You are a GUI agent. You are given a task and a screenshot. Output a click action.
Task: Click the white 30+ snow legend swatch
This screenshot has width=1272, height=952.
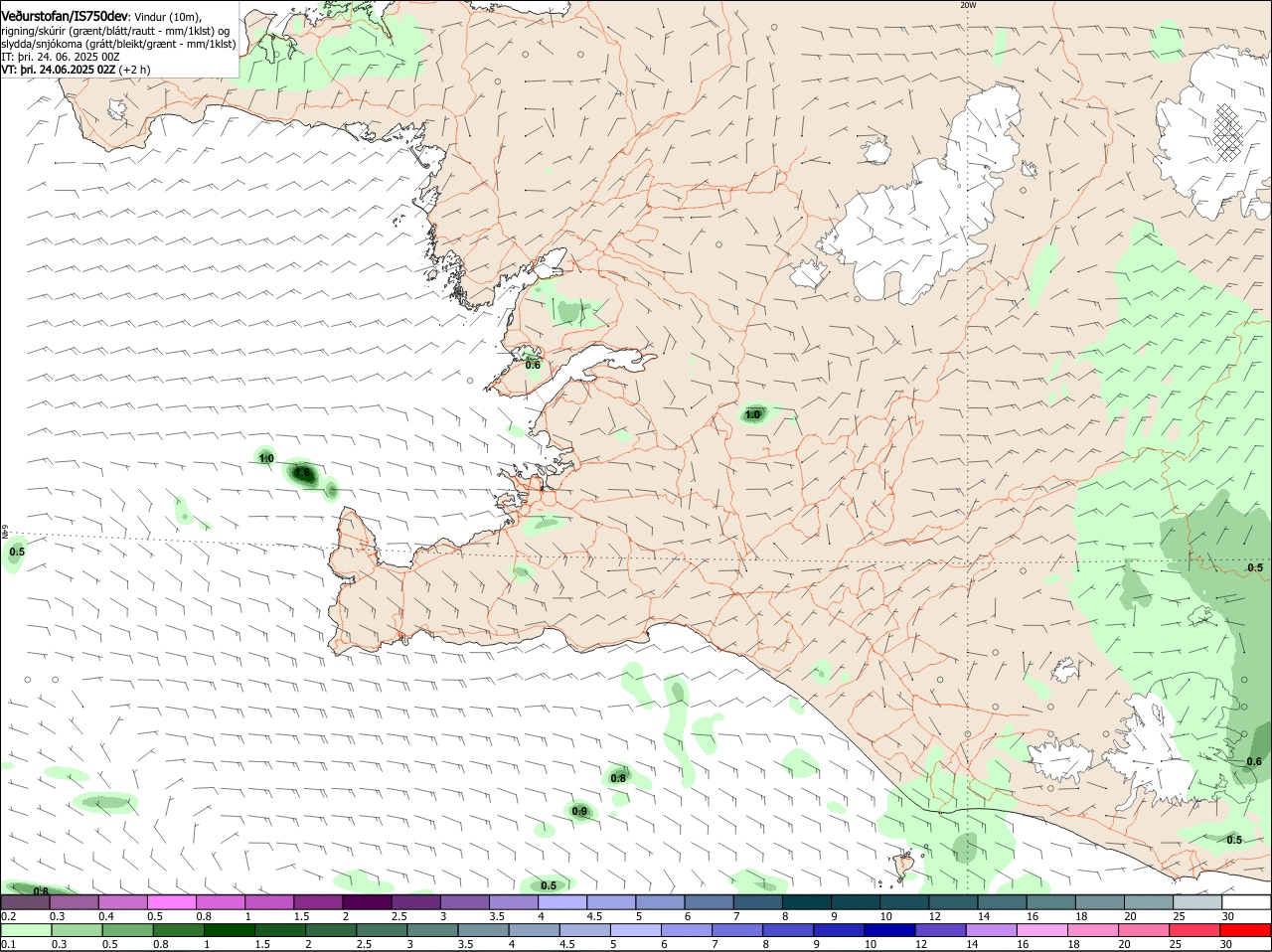1246,902
